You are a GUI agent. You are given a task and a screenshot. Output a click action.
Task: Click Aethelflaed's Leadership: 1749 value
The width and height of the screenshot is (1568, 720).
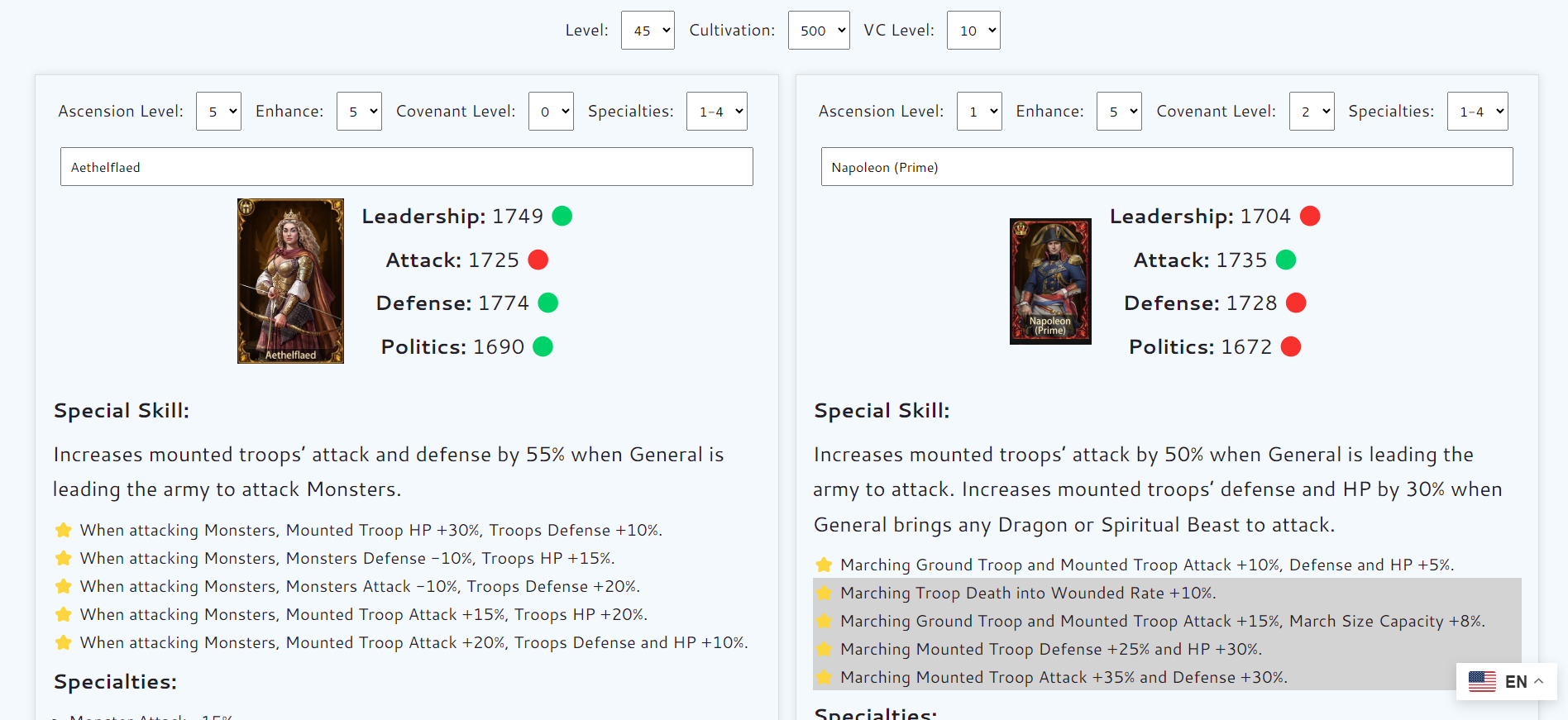(x=452, y=216)
